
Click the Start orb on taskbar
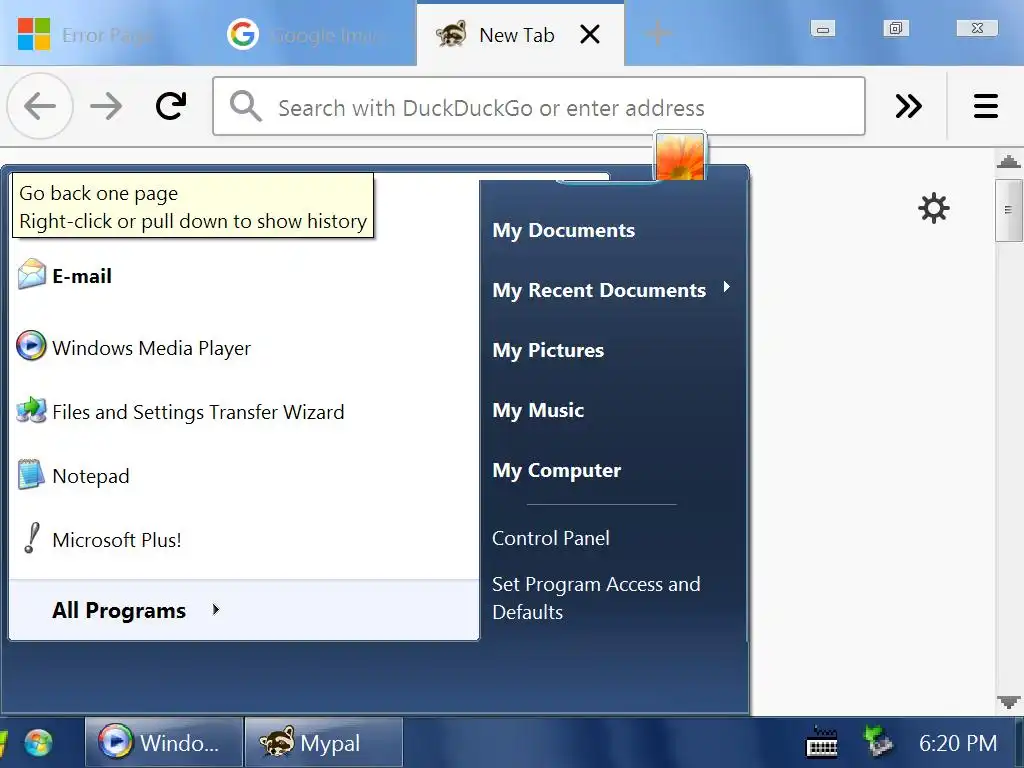click(x=38, y=743)
